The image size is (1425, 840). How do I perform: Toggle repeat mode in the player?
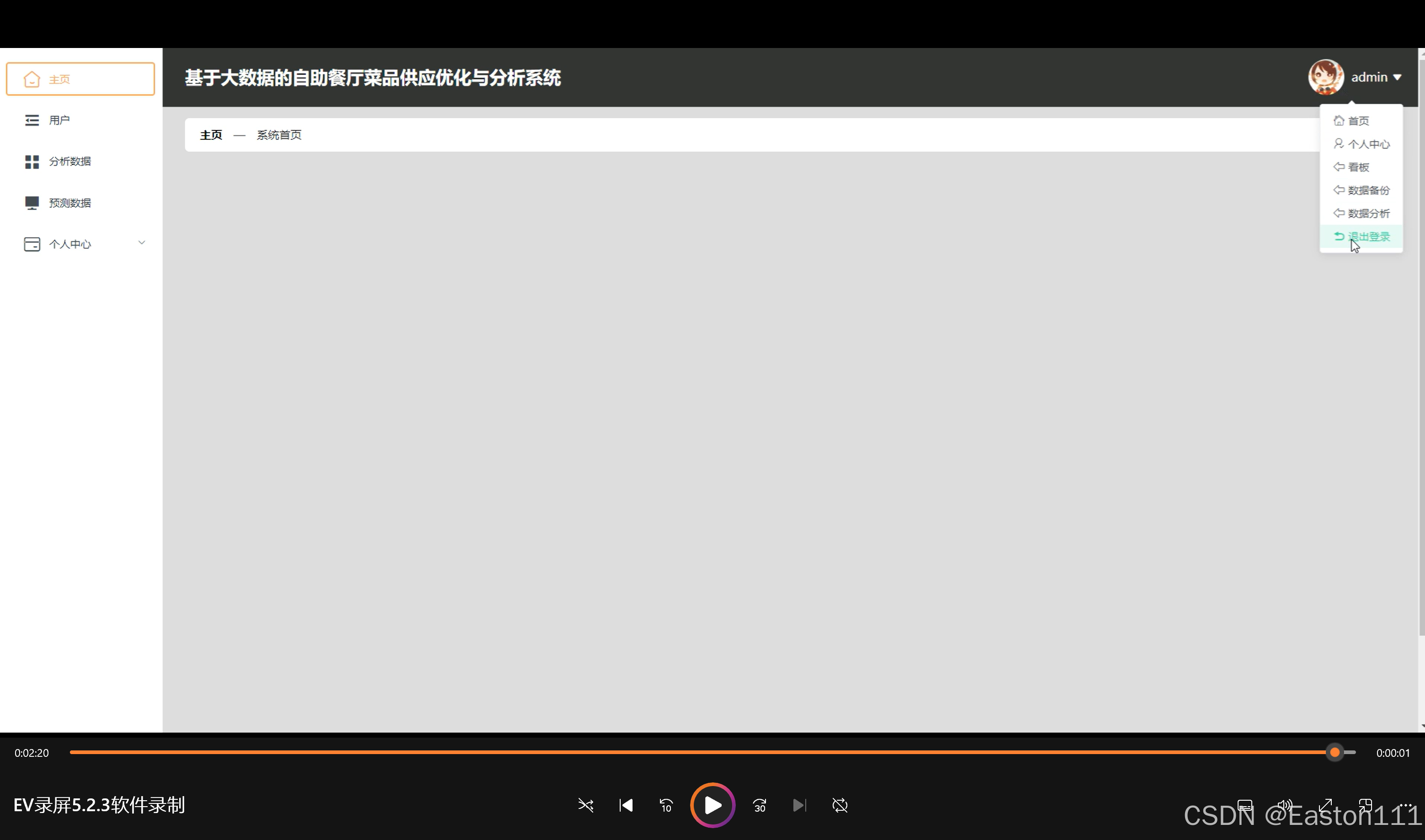[x=840, y=805]
